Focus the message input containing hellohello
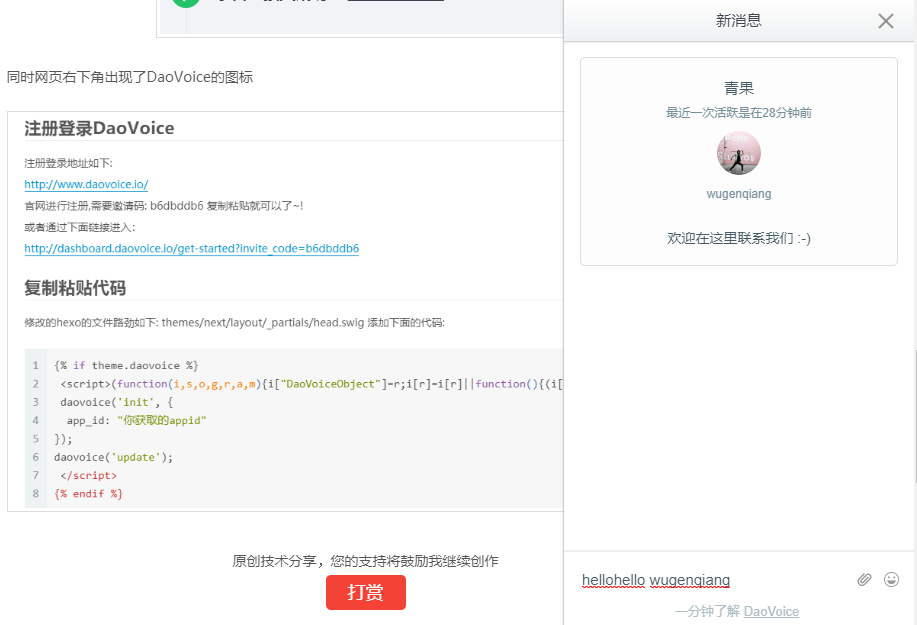This screenshot has width=917, height=625. click(x=700, y=580)
